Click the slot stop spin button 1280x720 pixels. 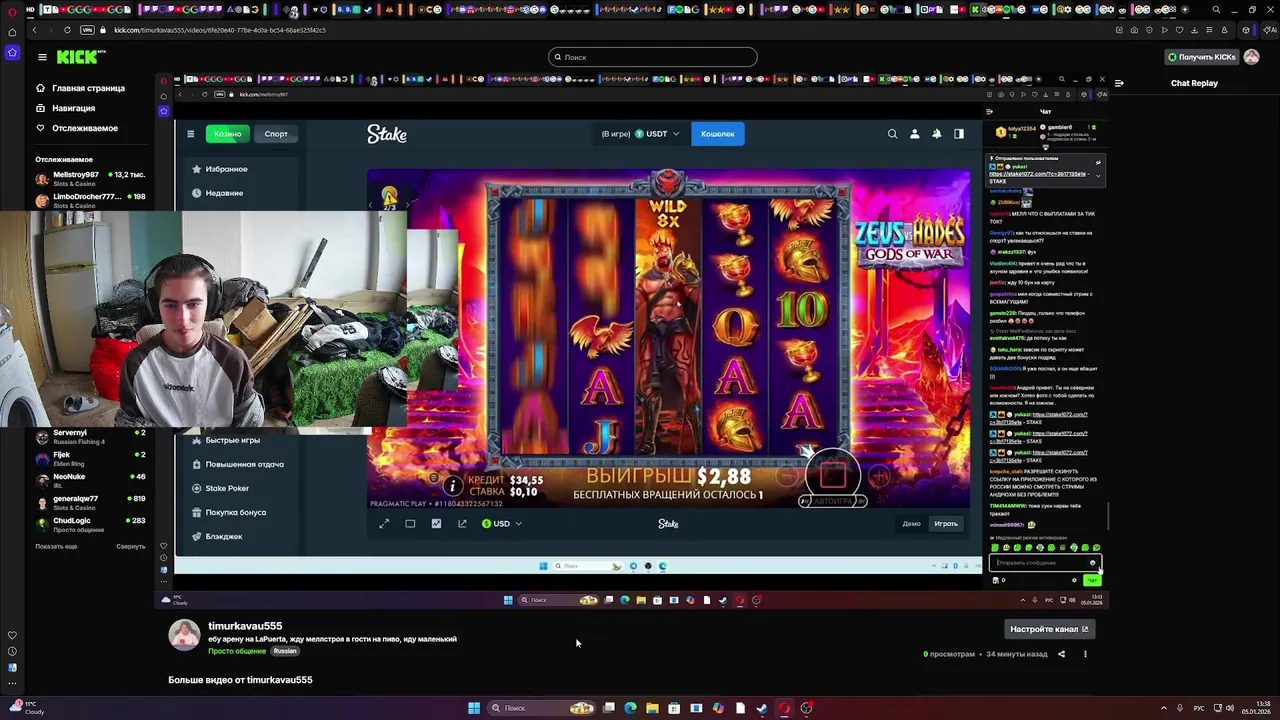(x=833, y=475)
